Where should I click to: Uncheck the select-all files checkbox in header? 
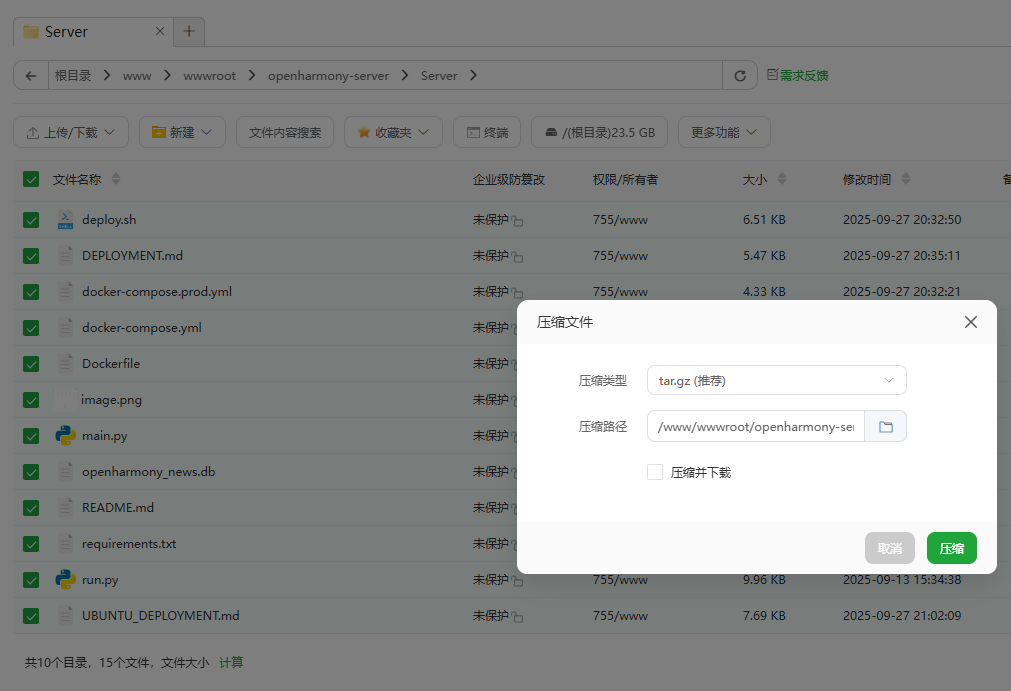coord(31,180)
